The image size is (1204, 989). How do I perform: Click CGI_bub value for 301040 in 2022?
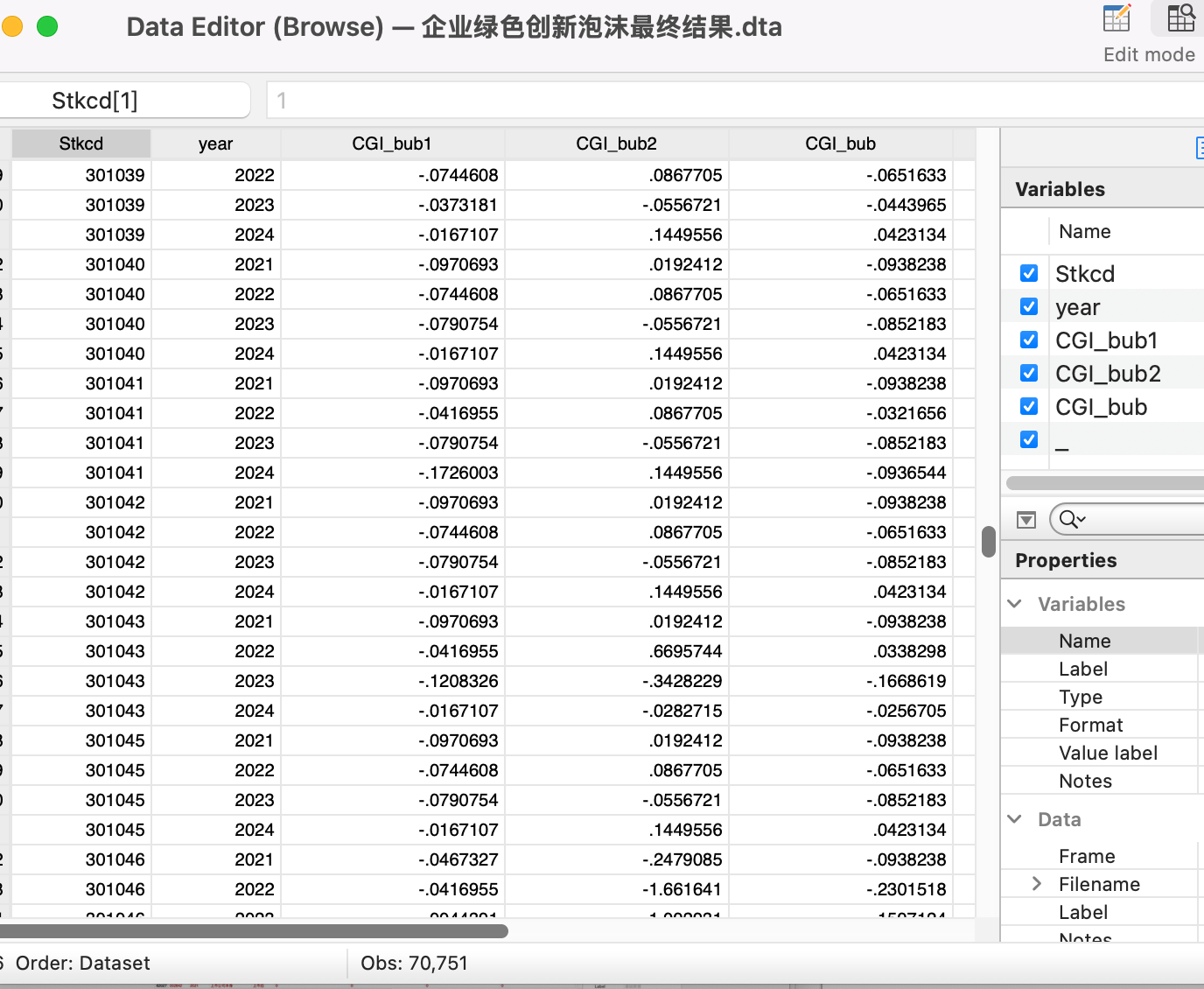pos(841,294)
